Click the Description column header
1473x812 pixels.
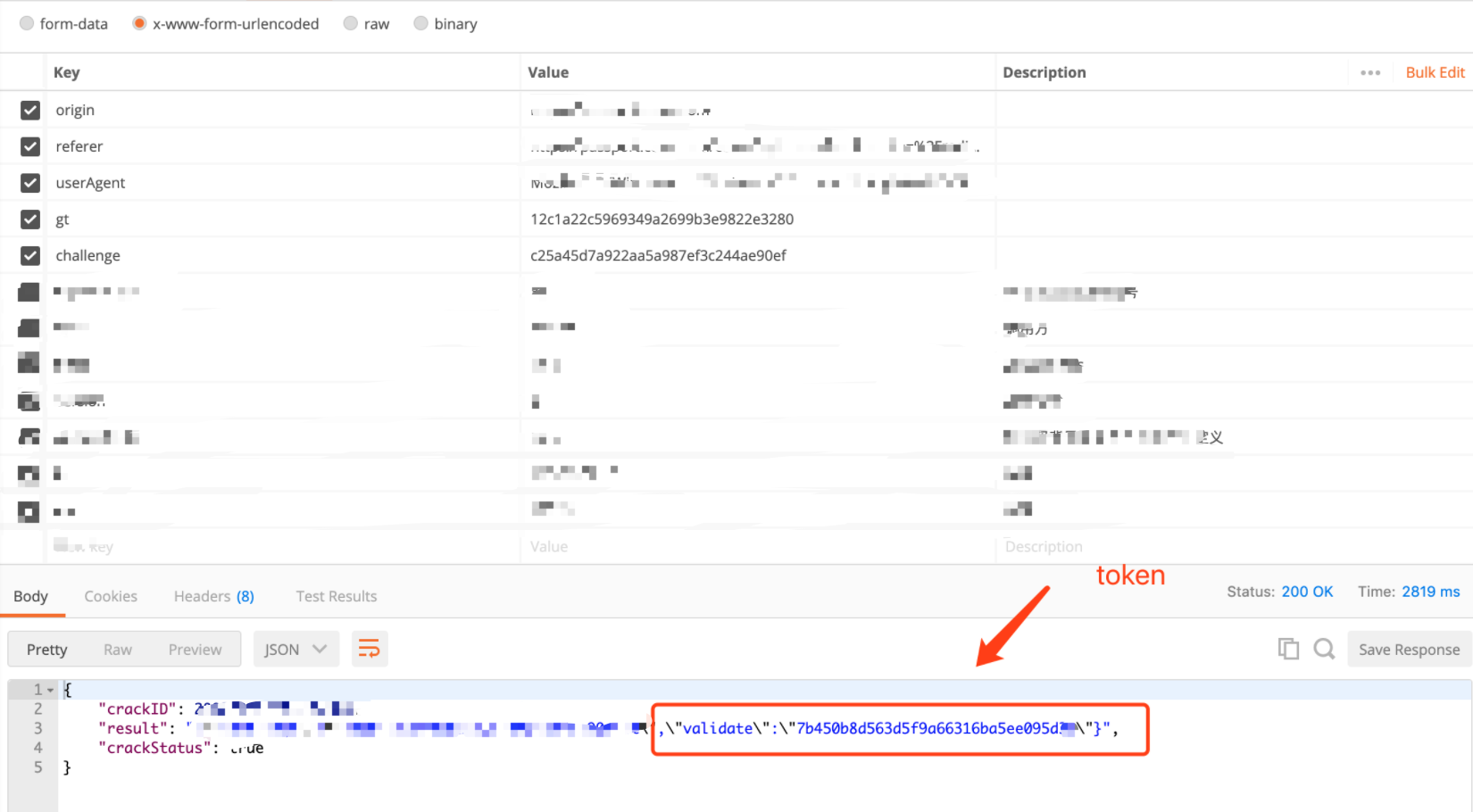point(1044,72)
